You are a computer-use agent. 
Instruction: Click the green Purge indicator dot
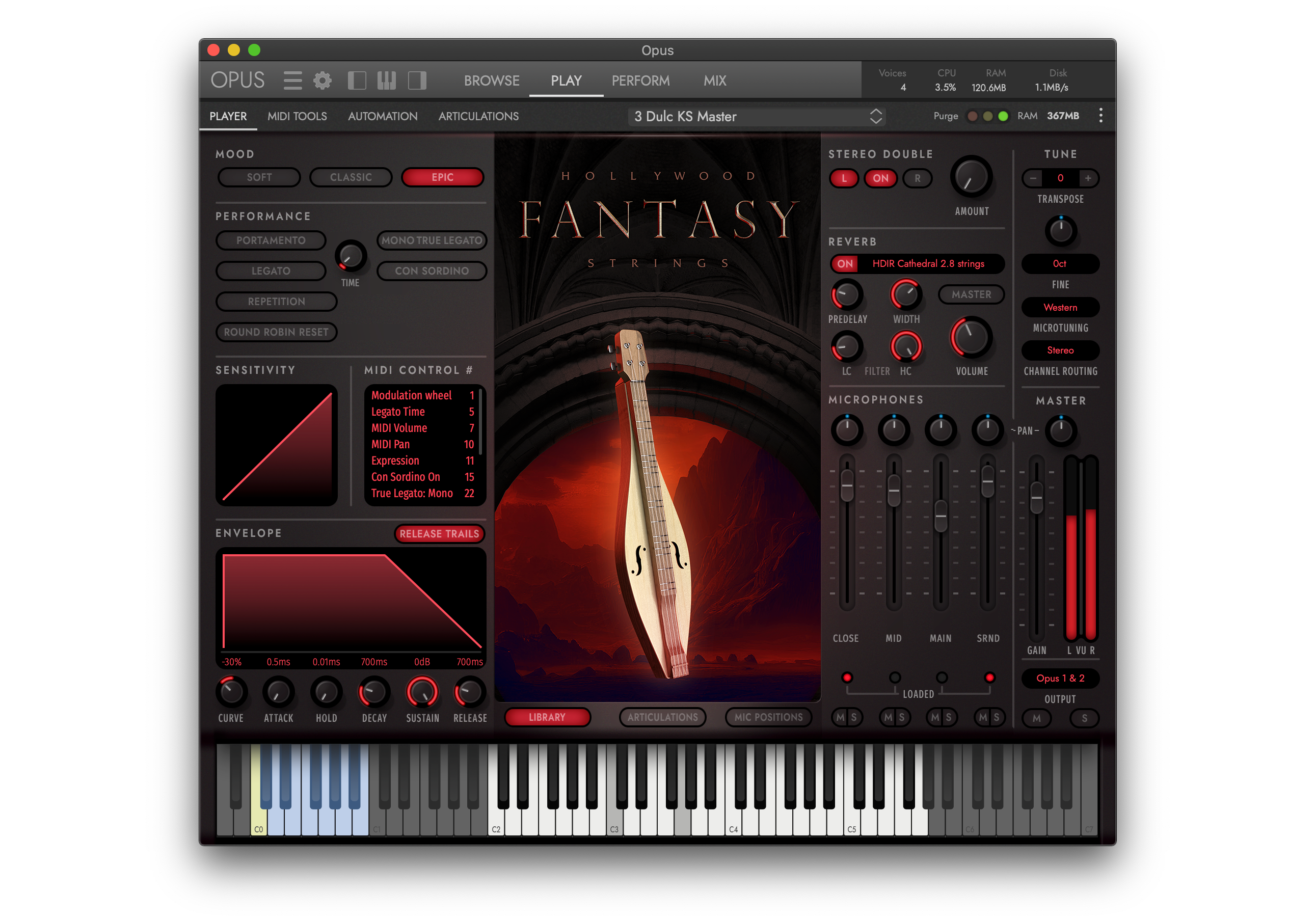pyautogui.click(x=1003, y=116)
